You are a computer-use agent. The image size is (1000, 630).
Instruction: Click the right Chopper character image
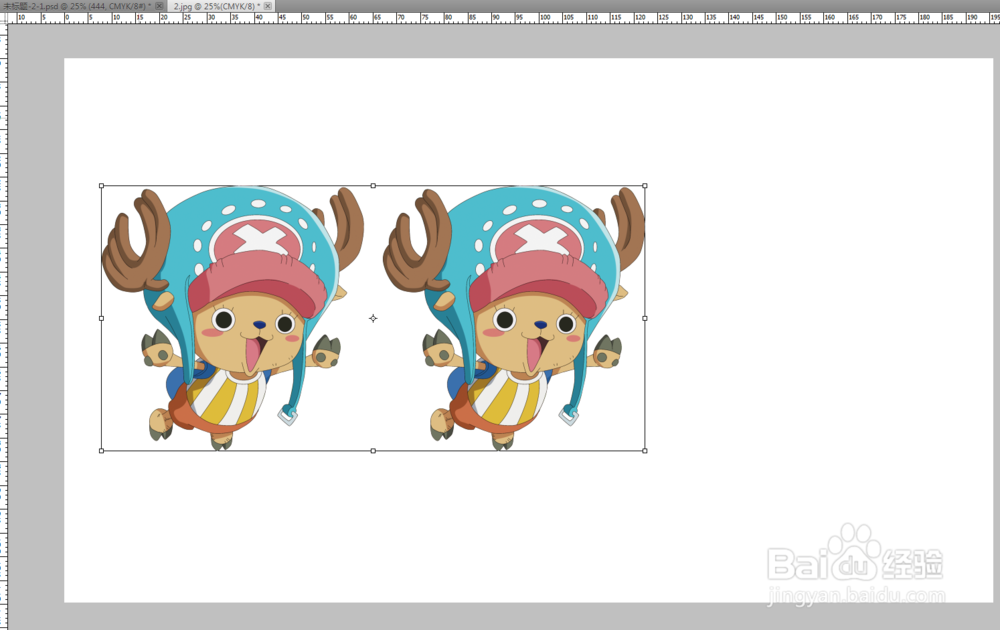tap(513, 318)
